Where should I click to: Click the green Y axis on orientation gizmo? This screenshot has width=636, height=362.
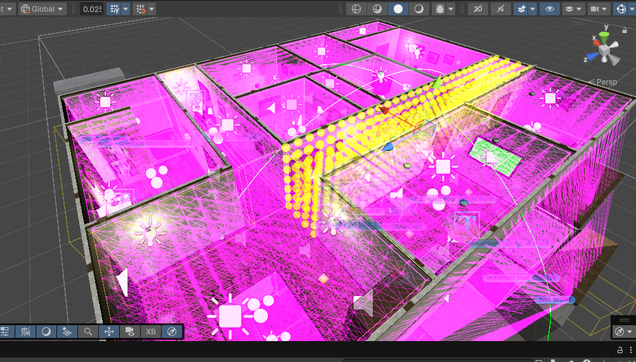(604, 39)
